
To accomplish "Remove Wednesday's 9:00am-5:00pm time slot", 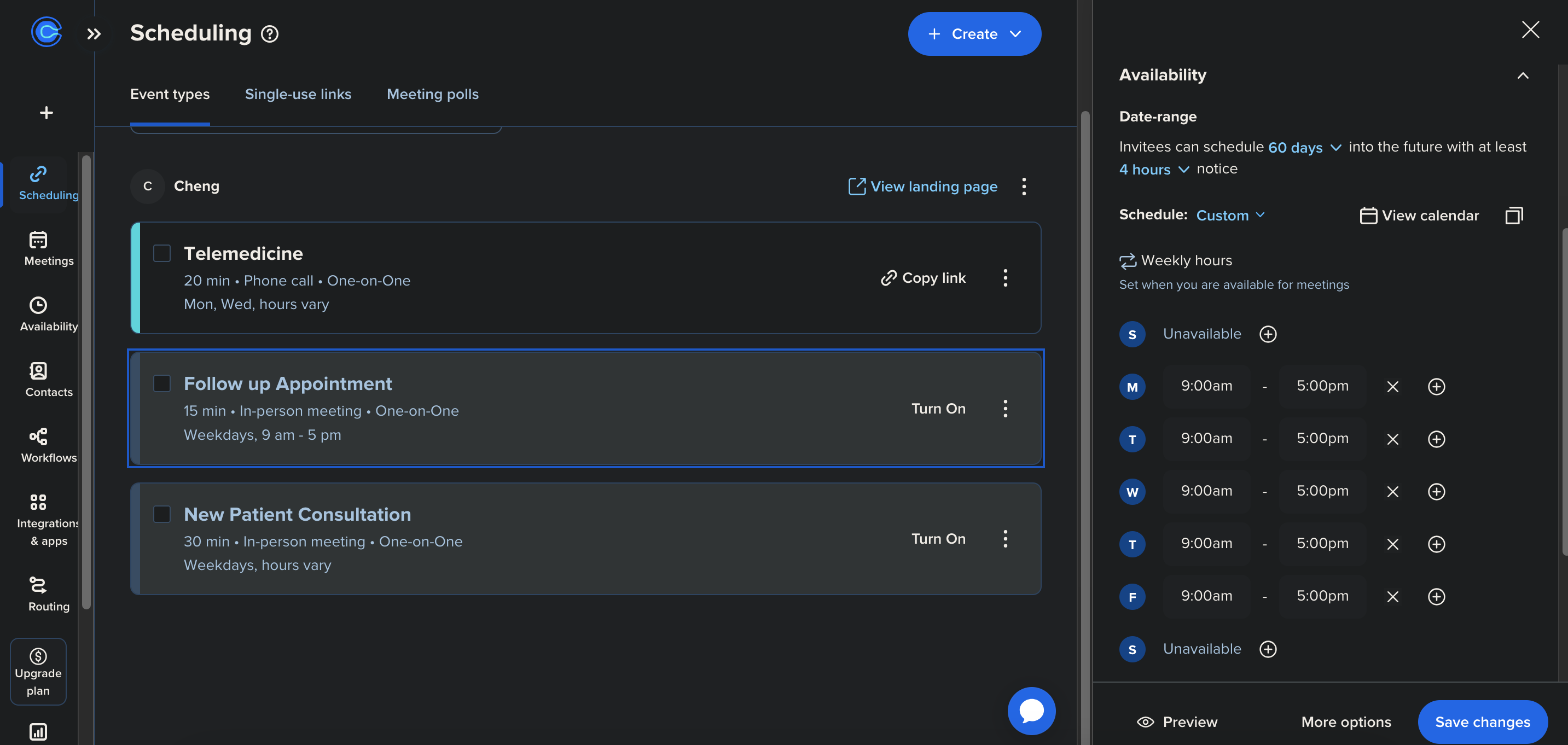I will point(1392,492).
